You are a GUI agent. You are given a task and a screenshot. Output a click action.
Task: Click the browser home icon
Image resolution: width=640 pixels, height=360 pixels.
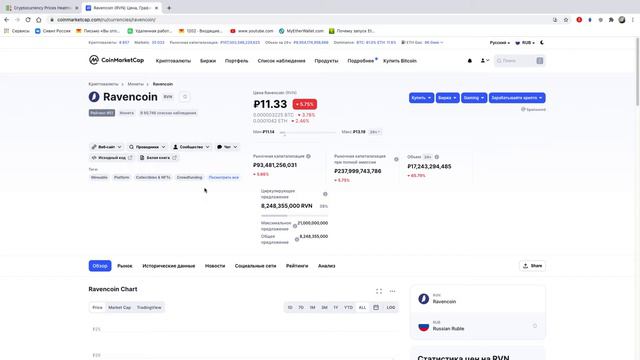click(x=39, y=20)
